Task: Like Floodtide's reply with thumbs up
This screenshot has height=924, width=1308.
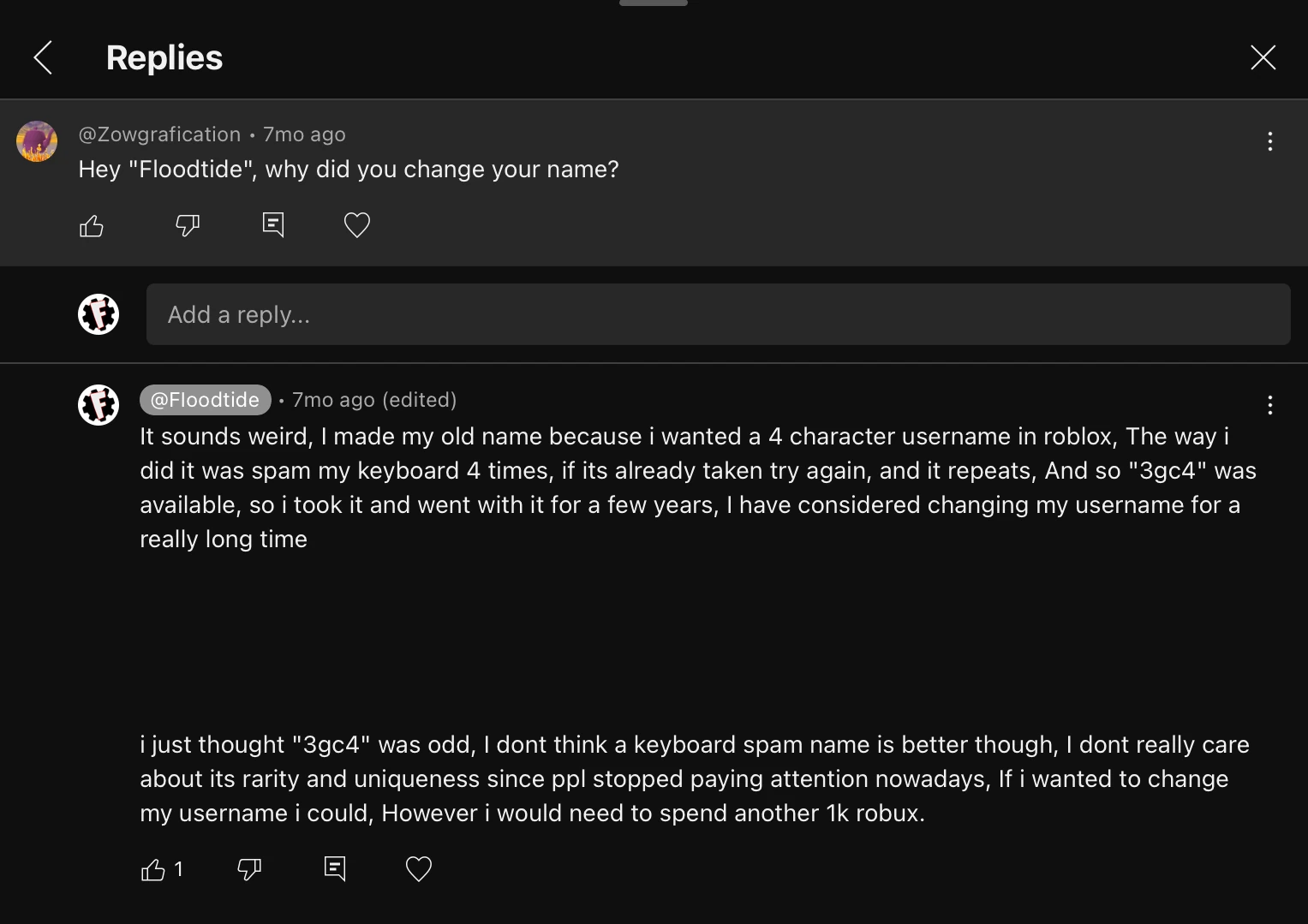Action: coord(153,870)
